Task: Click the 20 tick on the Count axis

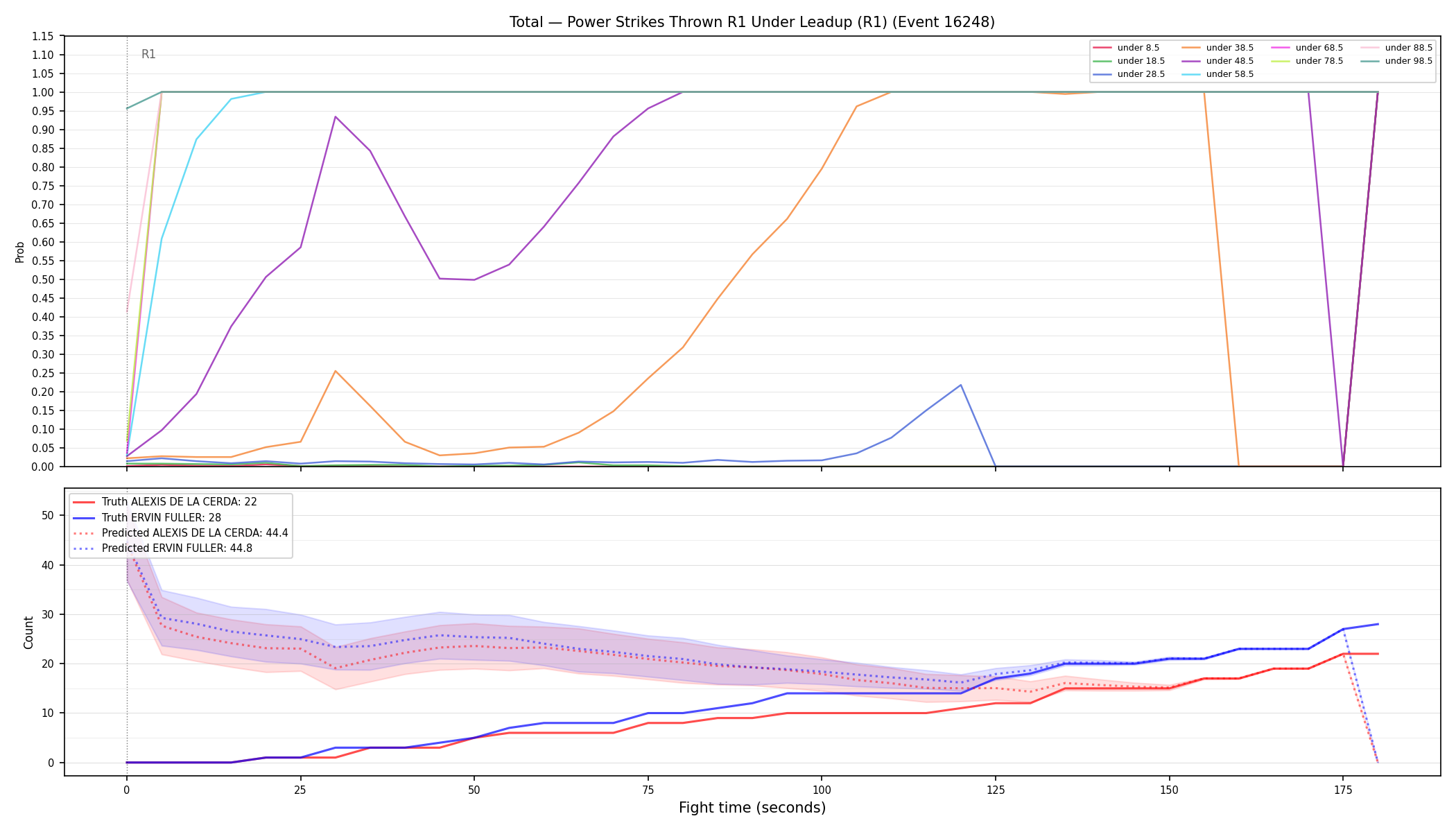Action: click(47, 664)
